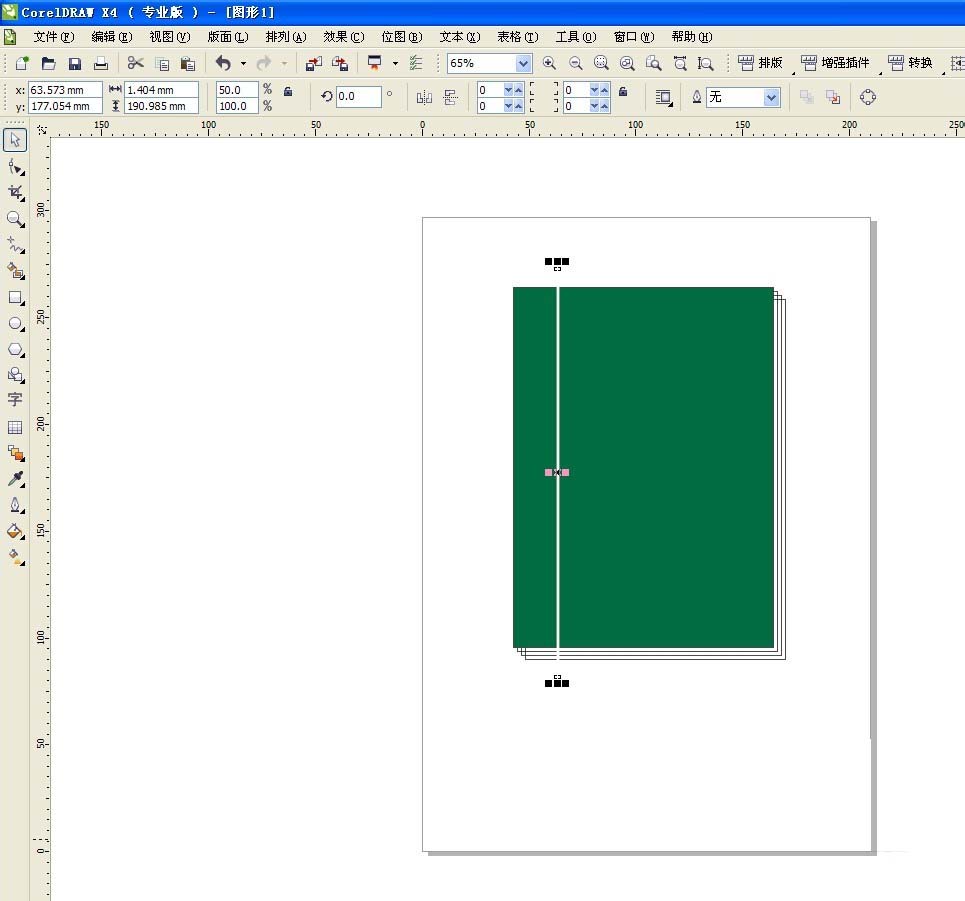Image resolution: width=965 pixels, height=901 pixels.
Task: Click the Import icon
Action: pos(314,63)
